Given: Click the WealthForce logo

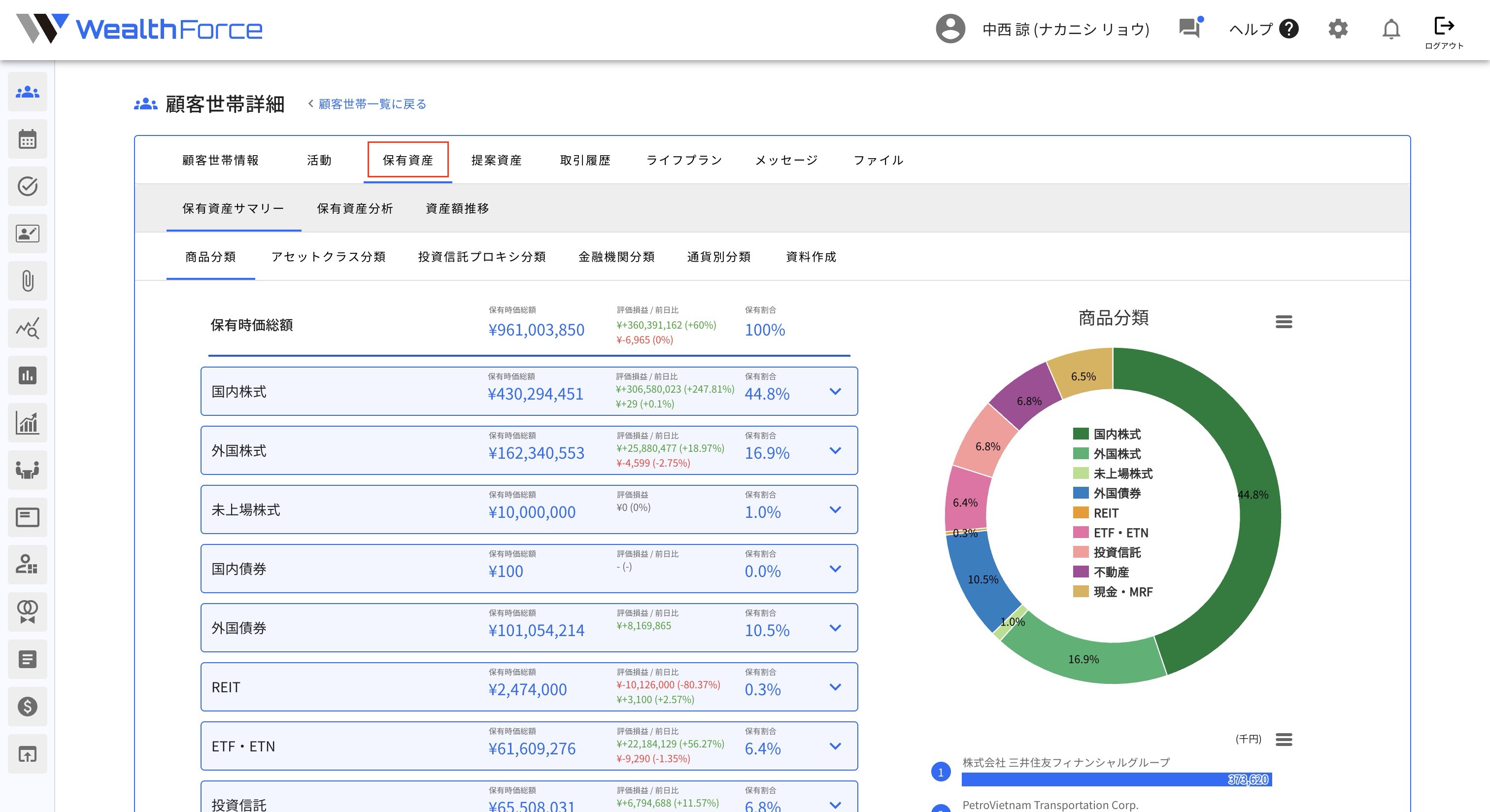Looking at the screenshot, I should tap(139, 29).
